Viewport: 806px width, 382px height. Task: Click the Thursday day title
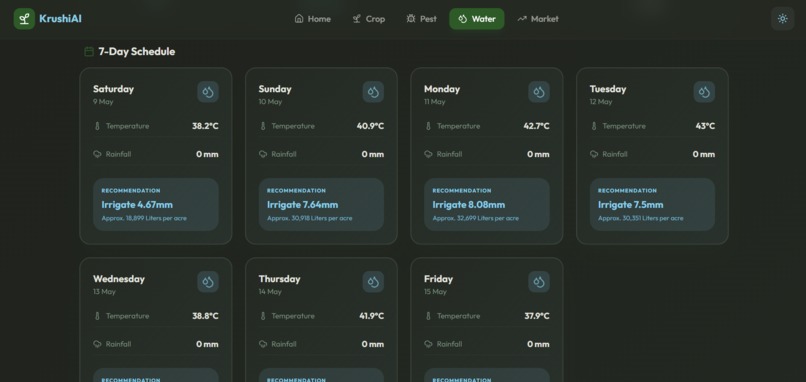pos(279,279)
